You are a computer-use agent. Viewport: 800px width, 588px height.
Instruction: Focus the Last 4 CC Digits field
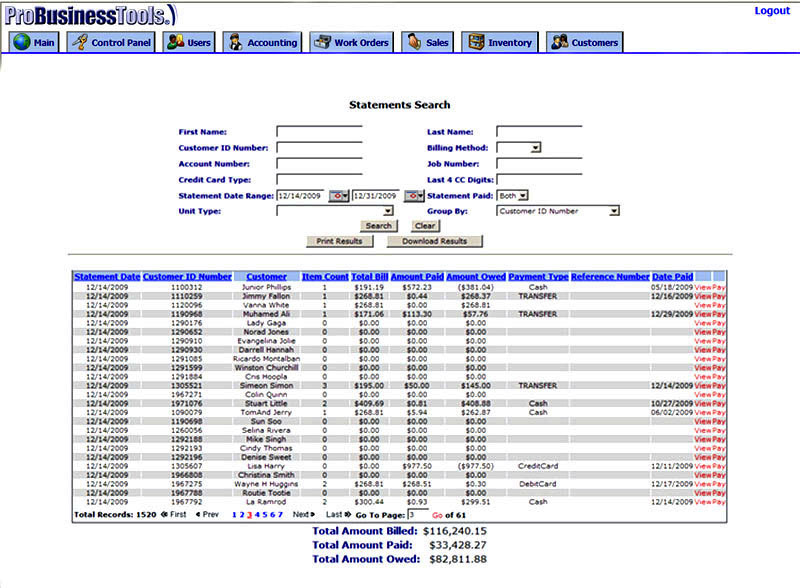coord(539,180)
